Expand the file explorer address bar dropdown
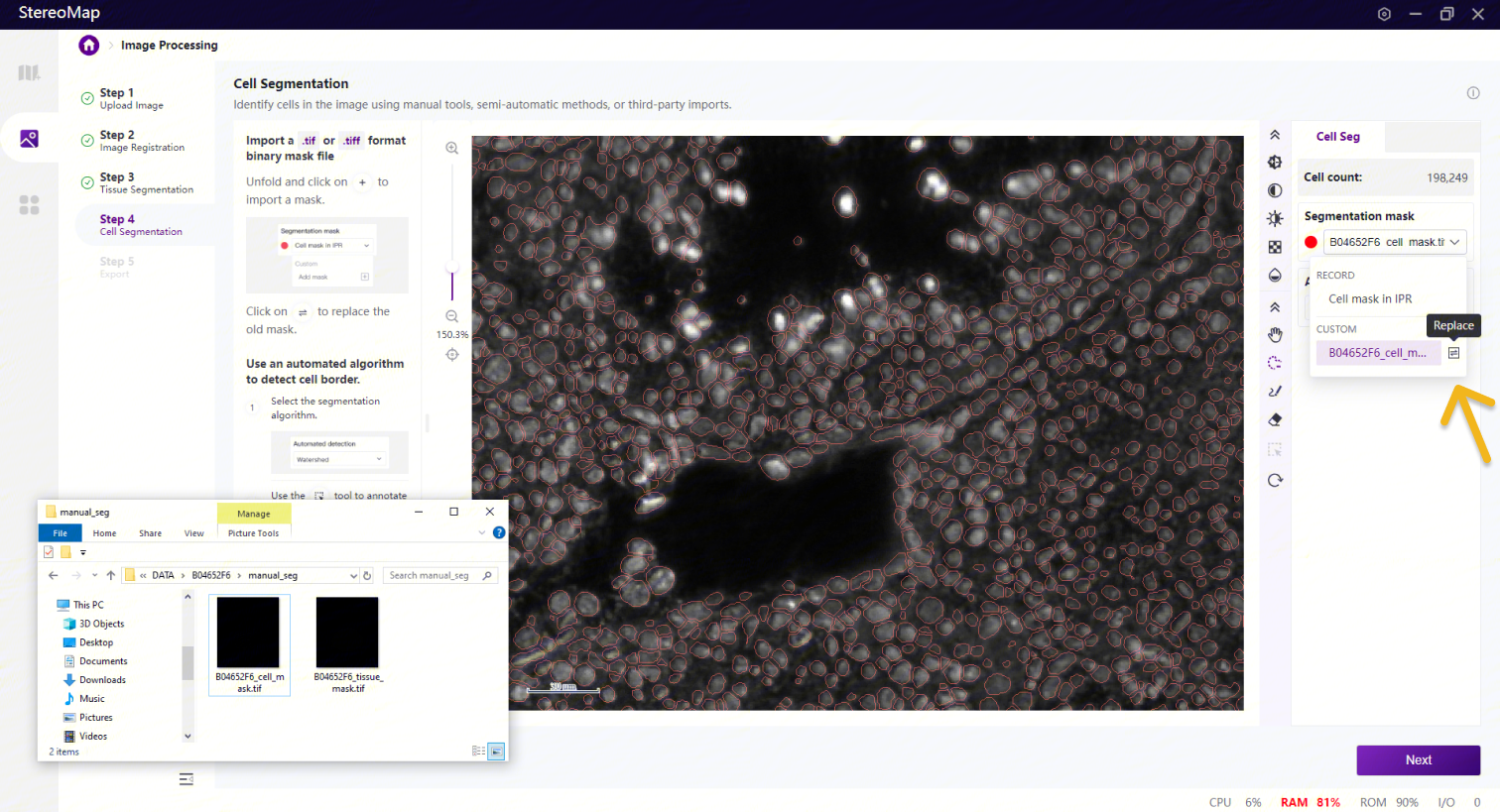Viewport: 1500px width, 812px height. 353,575
